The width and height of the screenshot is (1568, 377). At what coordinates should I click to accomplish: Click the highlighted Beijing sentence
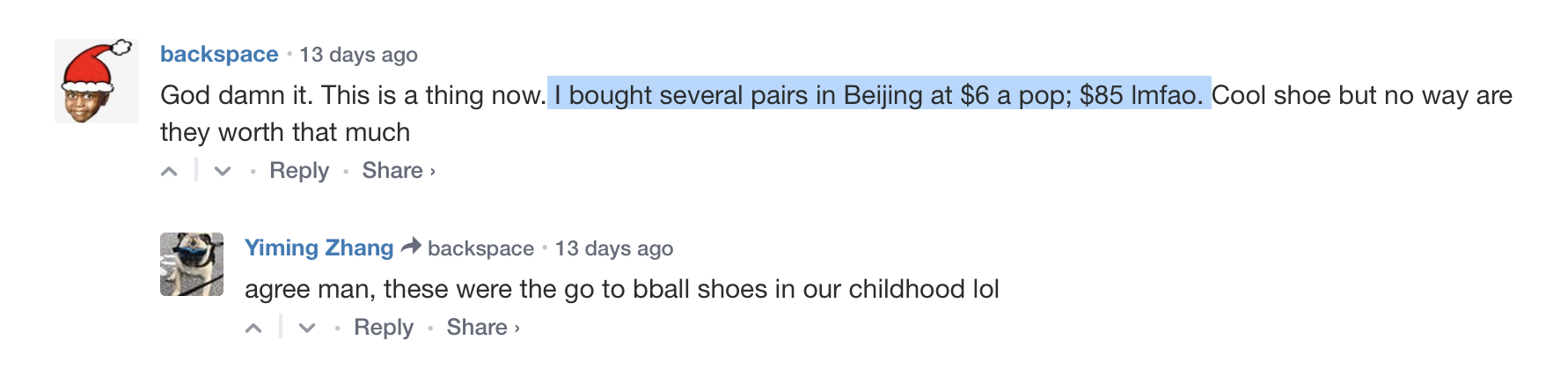tap(878, 95)
